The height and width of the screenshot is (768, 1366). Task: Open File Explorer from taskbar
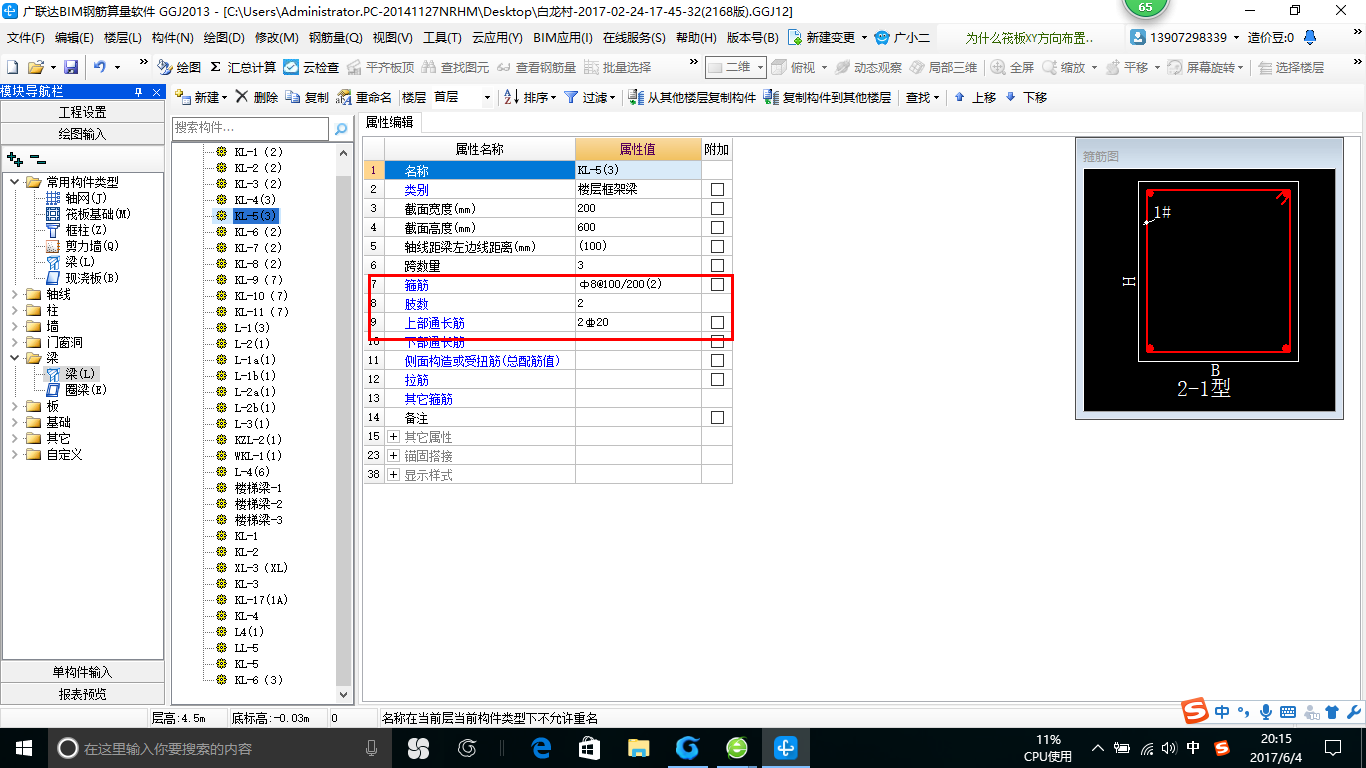639,747
